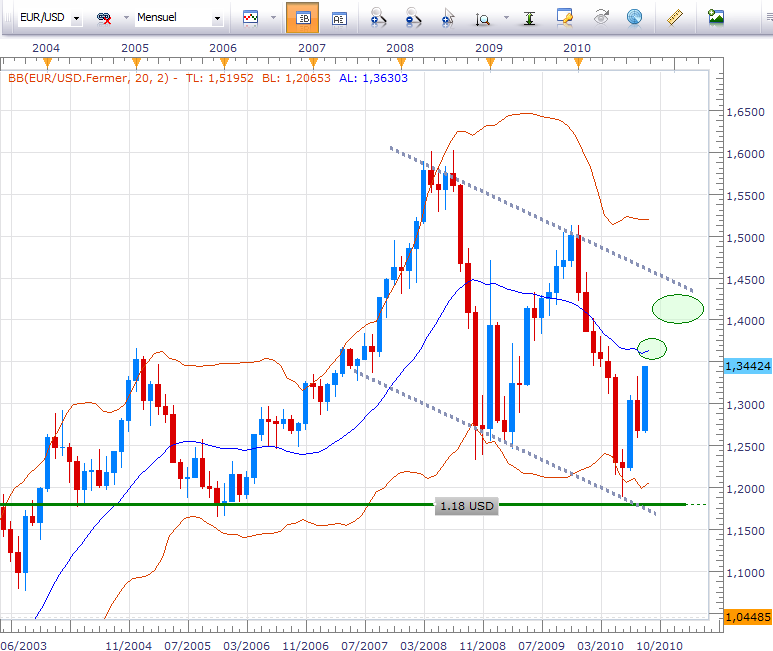Click the AL: 1,36303 average line value
The image size is (773, 651).
(x=373, y=78)
